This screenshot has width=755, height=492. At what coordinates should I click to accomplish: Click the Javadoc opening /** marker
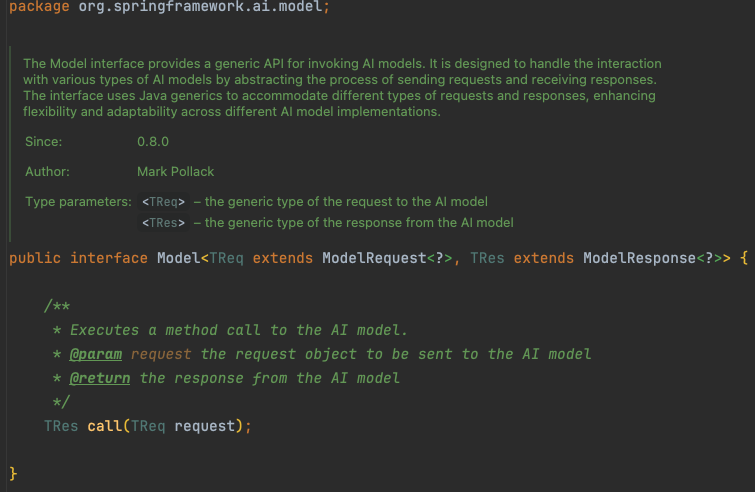tap(57, 306)
